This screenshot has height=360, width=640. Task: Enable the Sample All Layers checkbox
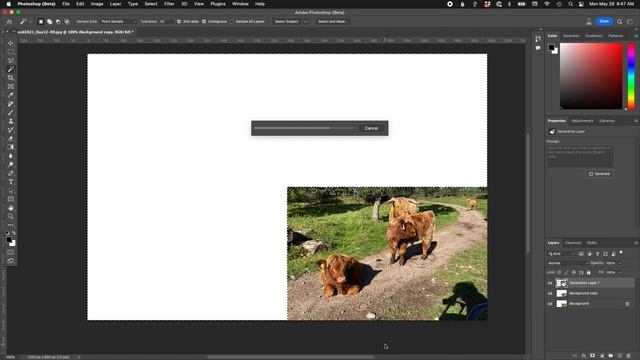click(232, 22)
